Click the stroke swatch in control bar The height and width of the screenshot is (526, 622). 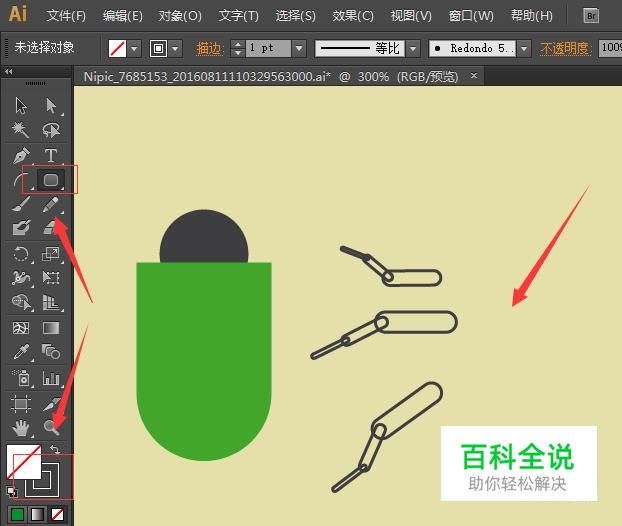click(158, 49)
